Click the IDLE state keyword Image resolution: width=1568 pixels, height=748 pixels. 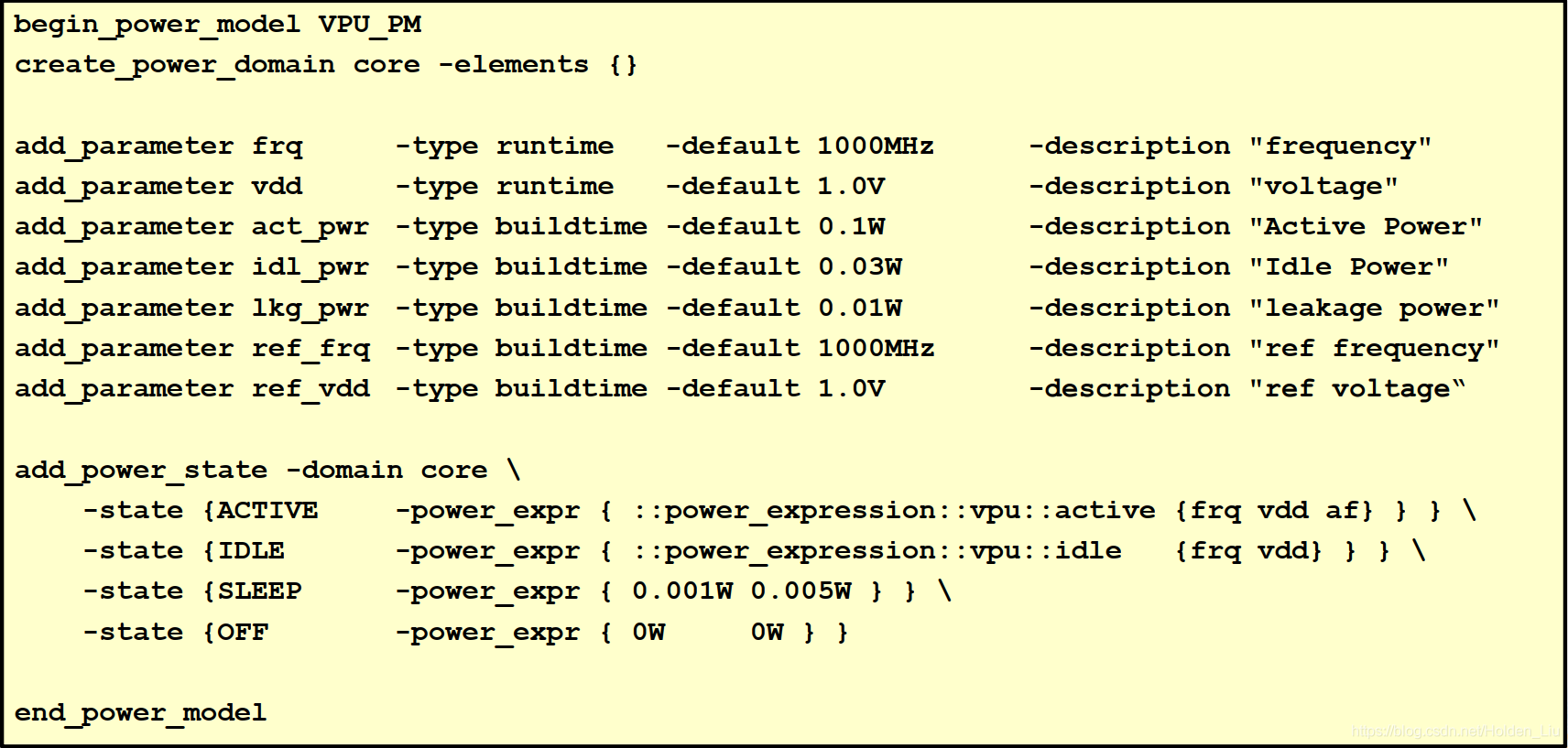click(x=251, y=551)
